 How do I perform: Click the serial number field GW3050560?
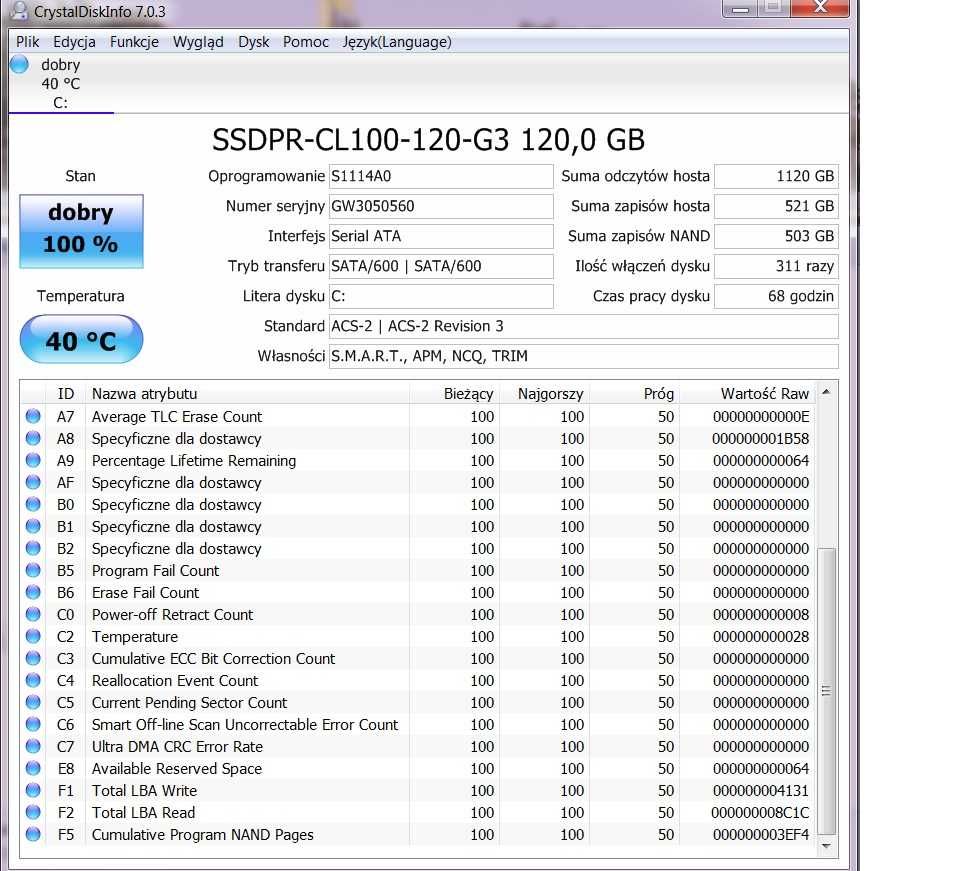(441, 206)
